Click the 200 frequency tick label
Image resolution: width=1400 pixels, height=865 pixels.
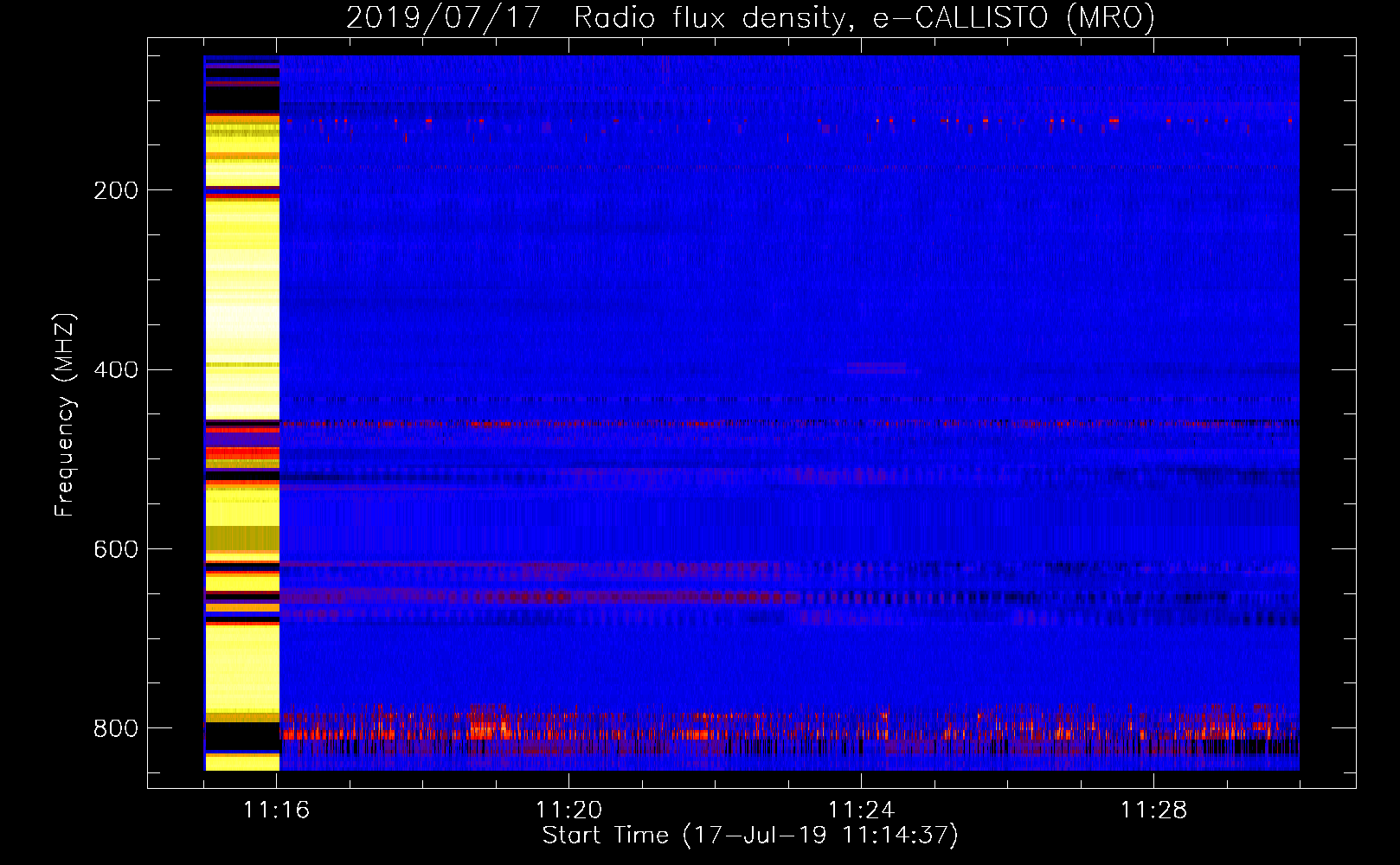pyautogui.click(x=116, y=190)
